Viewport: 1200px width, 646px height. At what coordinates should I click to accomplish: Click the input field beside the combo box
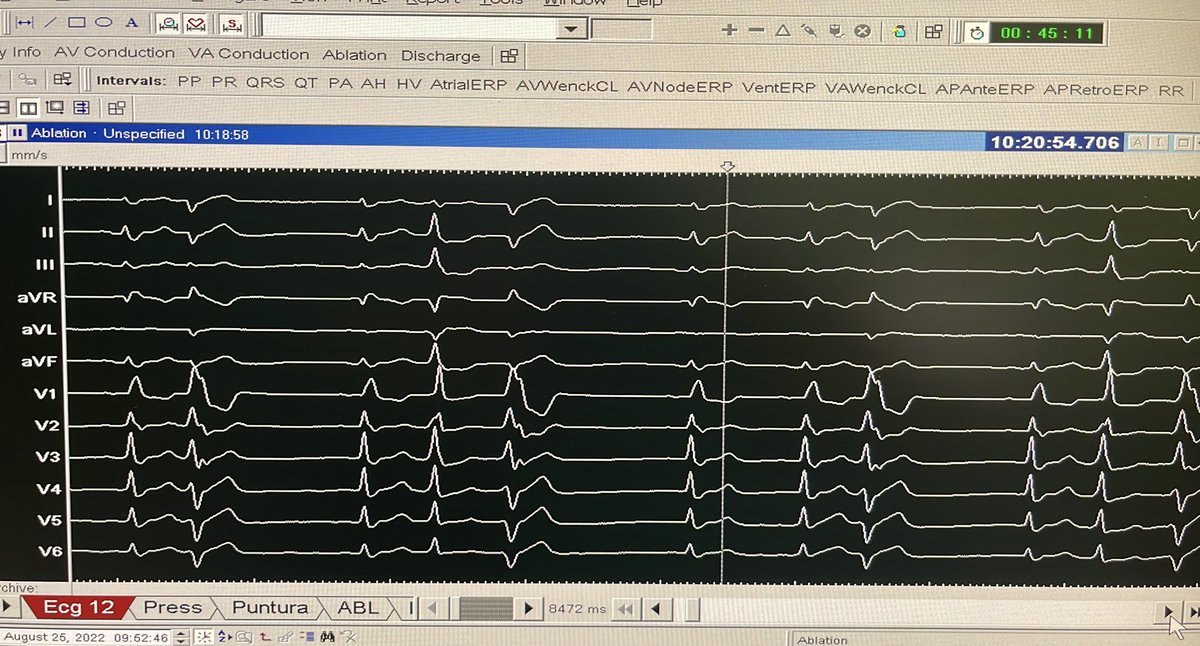(622, 29)
